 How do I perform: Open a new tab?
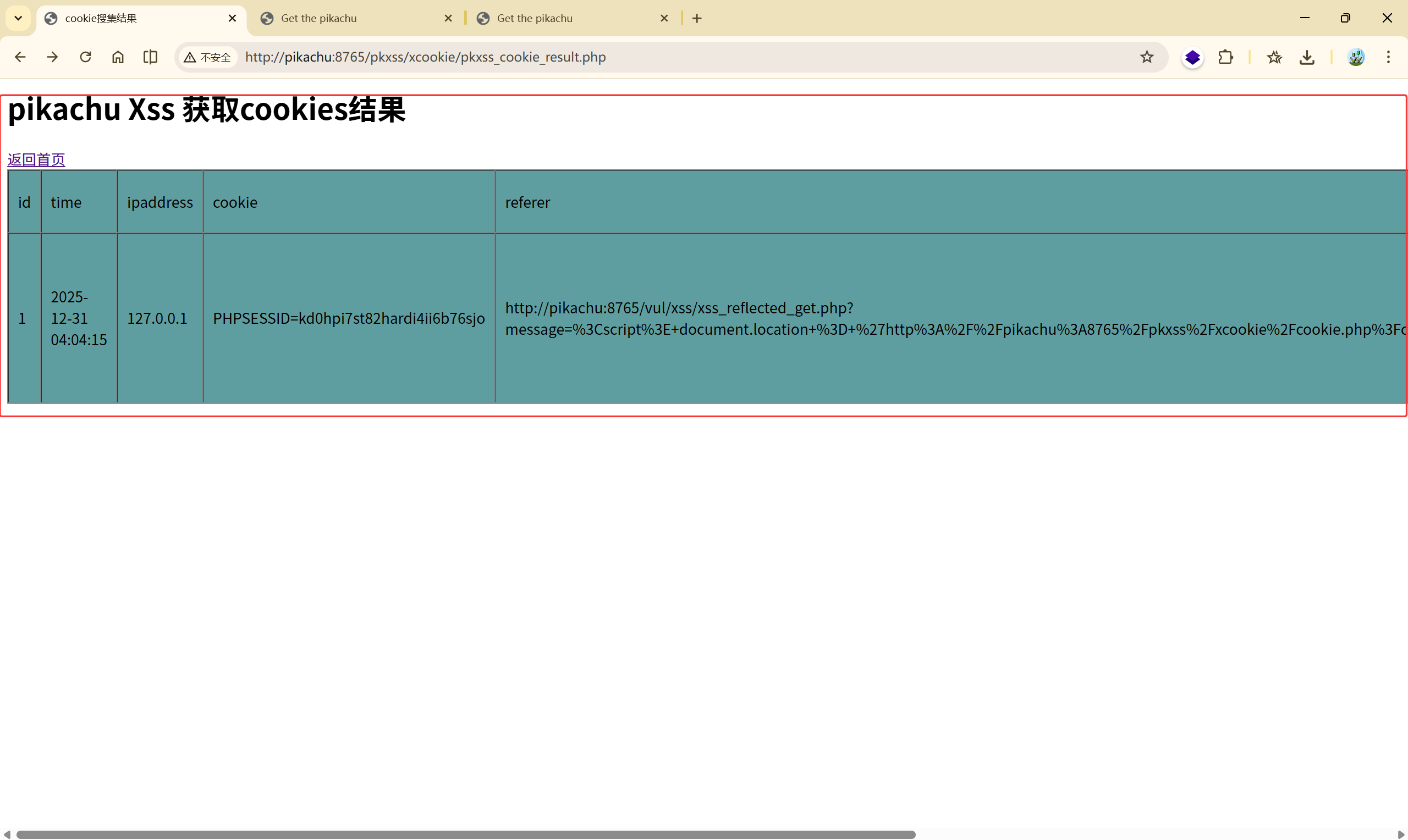coord(697,18)
